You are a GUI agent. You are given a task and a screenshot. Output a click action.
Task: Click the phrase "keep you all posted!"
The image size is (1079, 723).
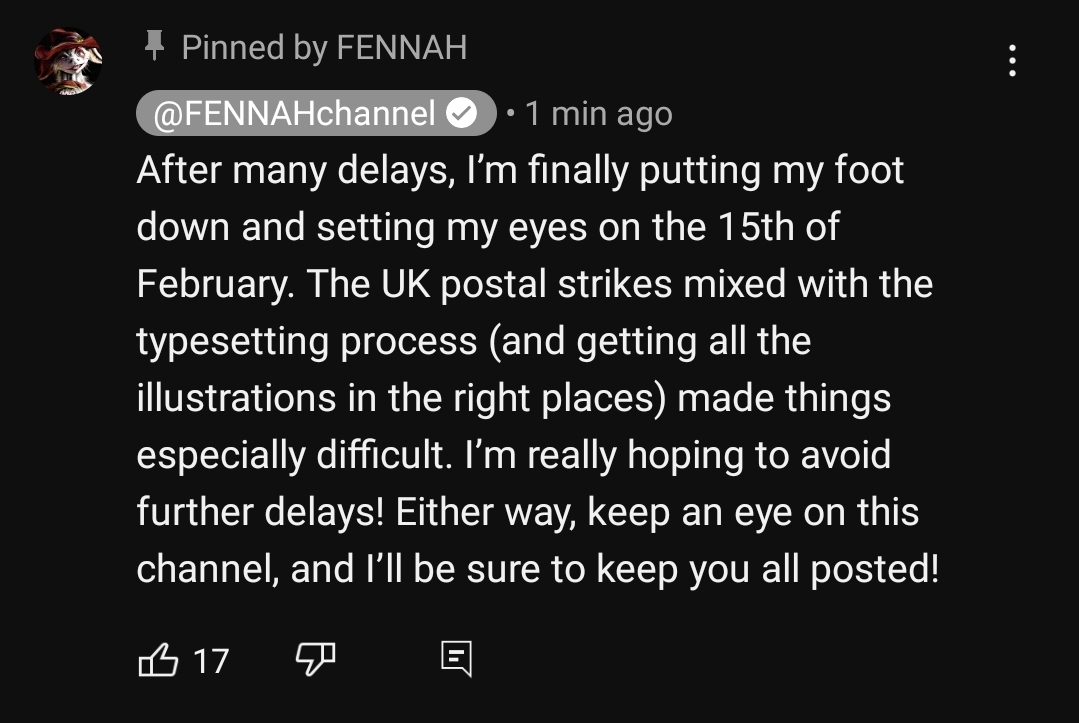click(768, 569)
